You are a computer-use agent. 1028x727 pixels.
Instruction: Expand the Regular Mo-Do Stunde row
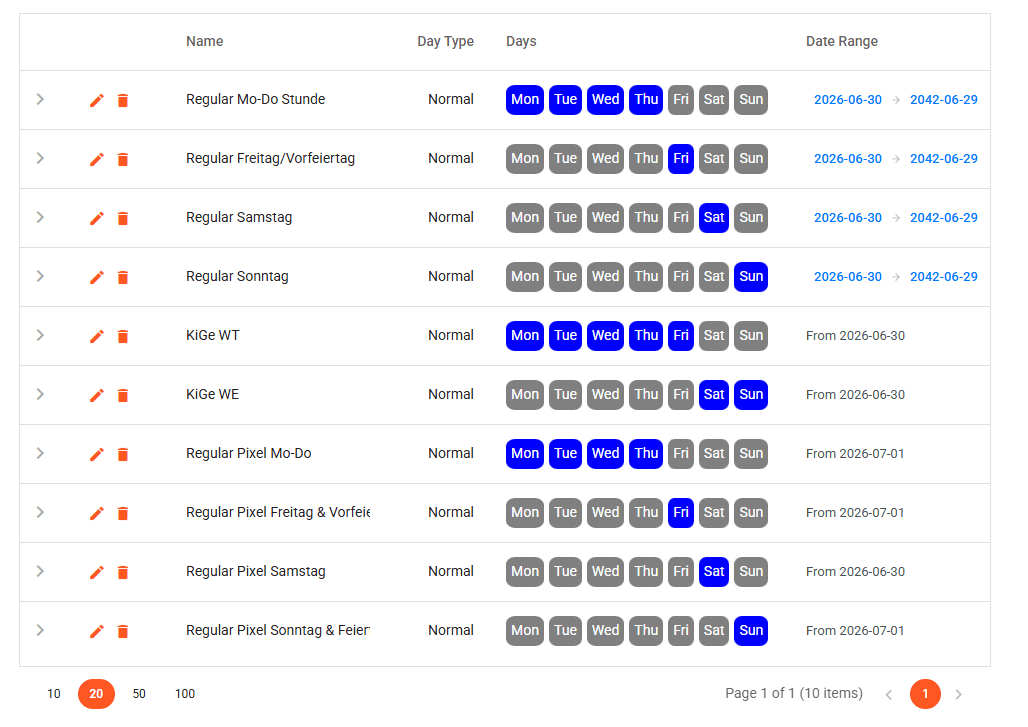coord(40,99)
